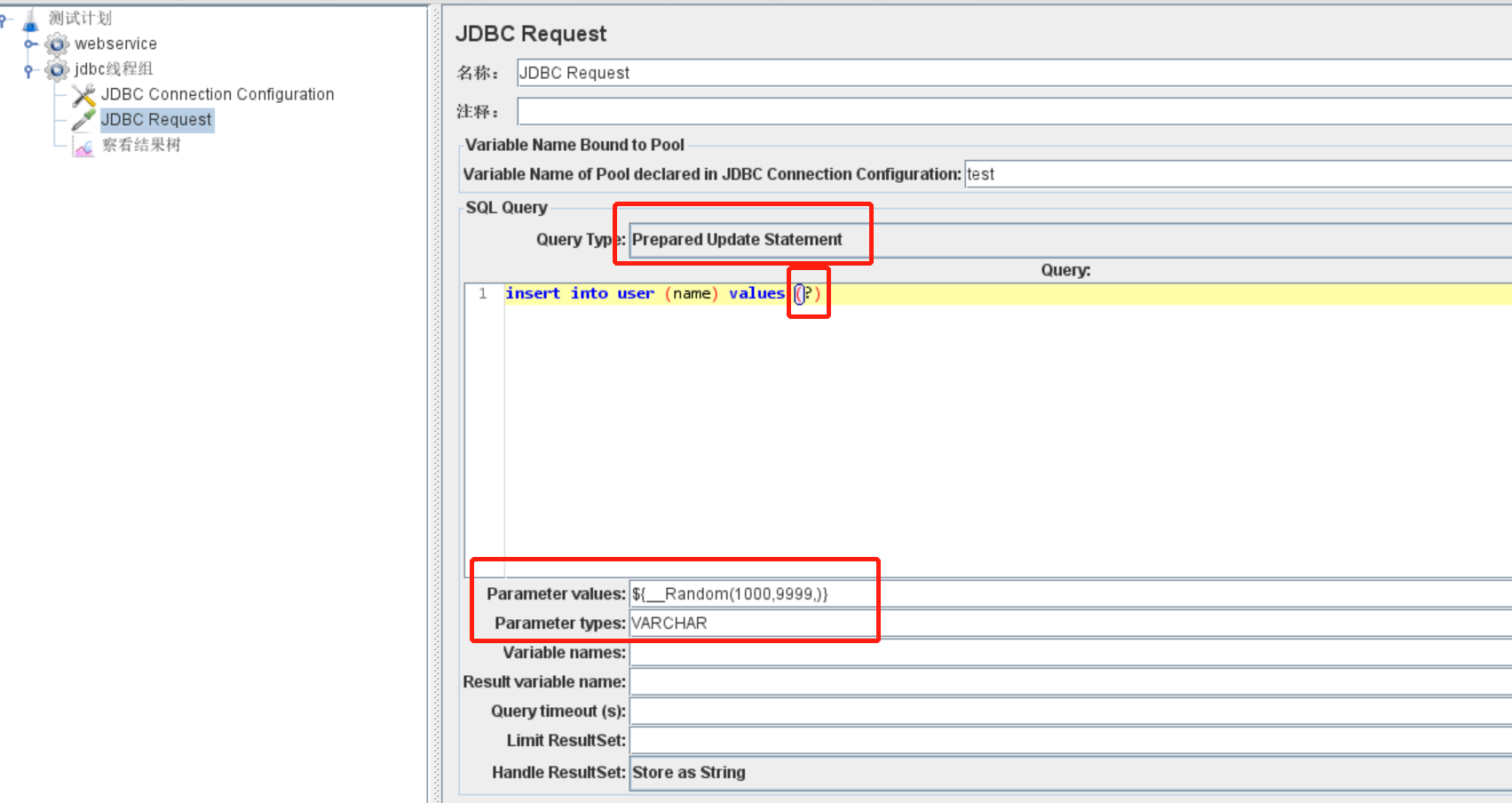Screen dimensions: 1512x803
Task: Open JDBC Connection Configuration element
Action: click(218, 94)
